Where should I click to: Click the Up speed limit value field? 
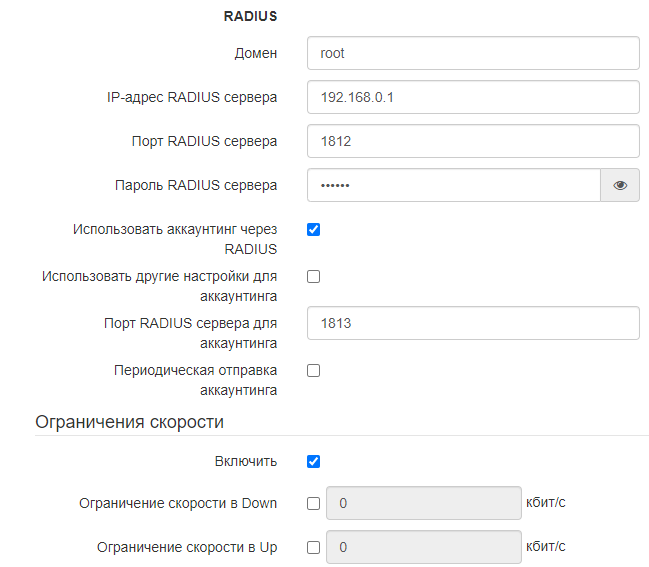pyautogui.click(x=423, y=547)
